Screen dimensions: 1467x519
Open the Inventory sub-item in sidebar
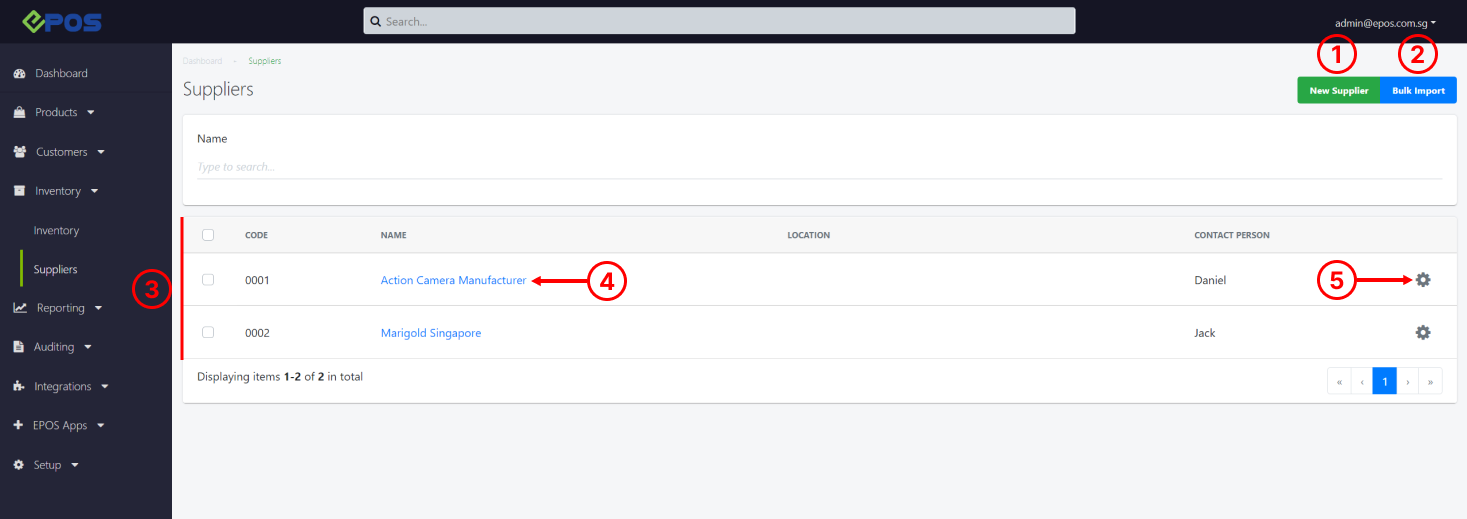(x=56, y=231)
